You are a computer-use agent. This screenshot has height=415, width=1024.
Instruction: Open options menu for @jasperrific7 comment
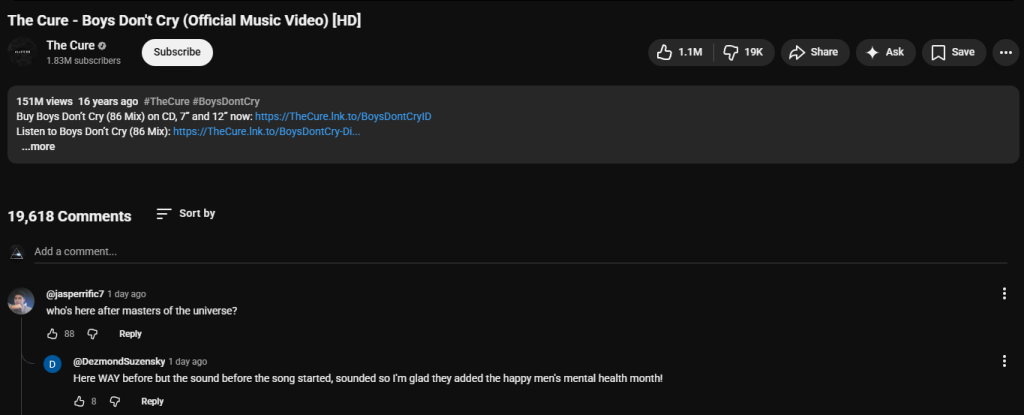tap(1004, 294)
